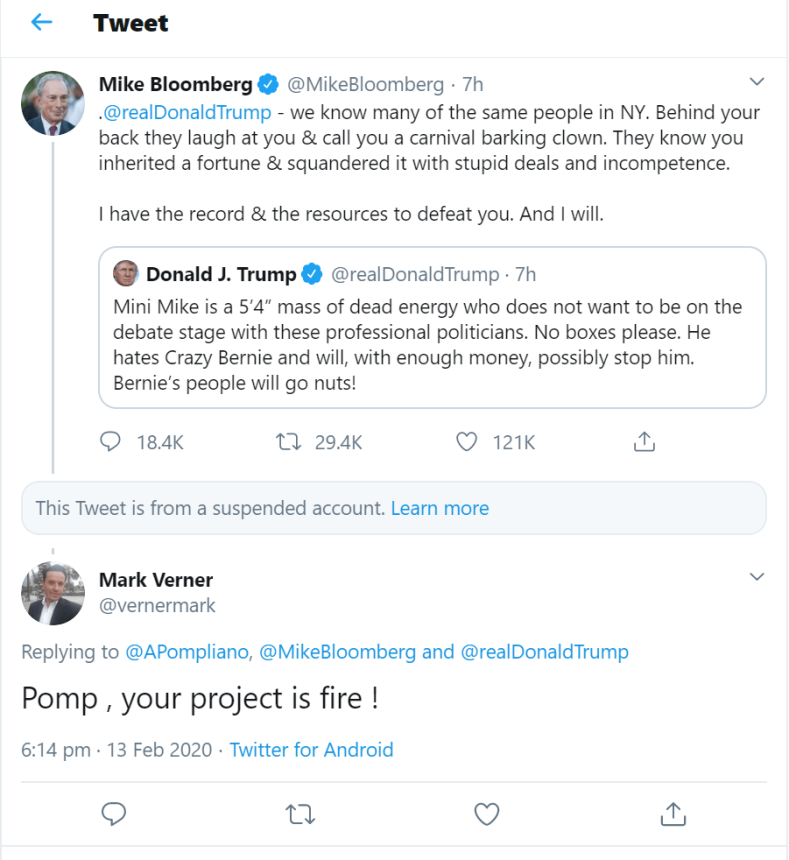Retweet Mark Verner's tweet

[300, 814]
